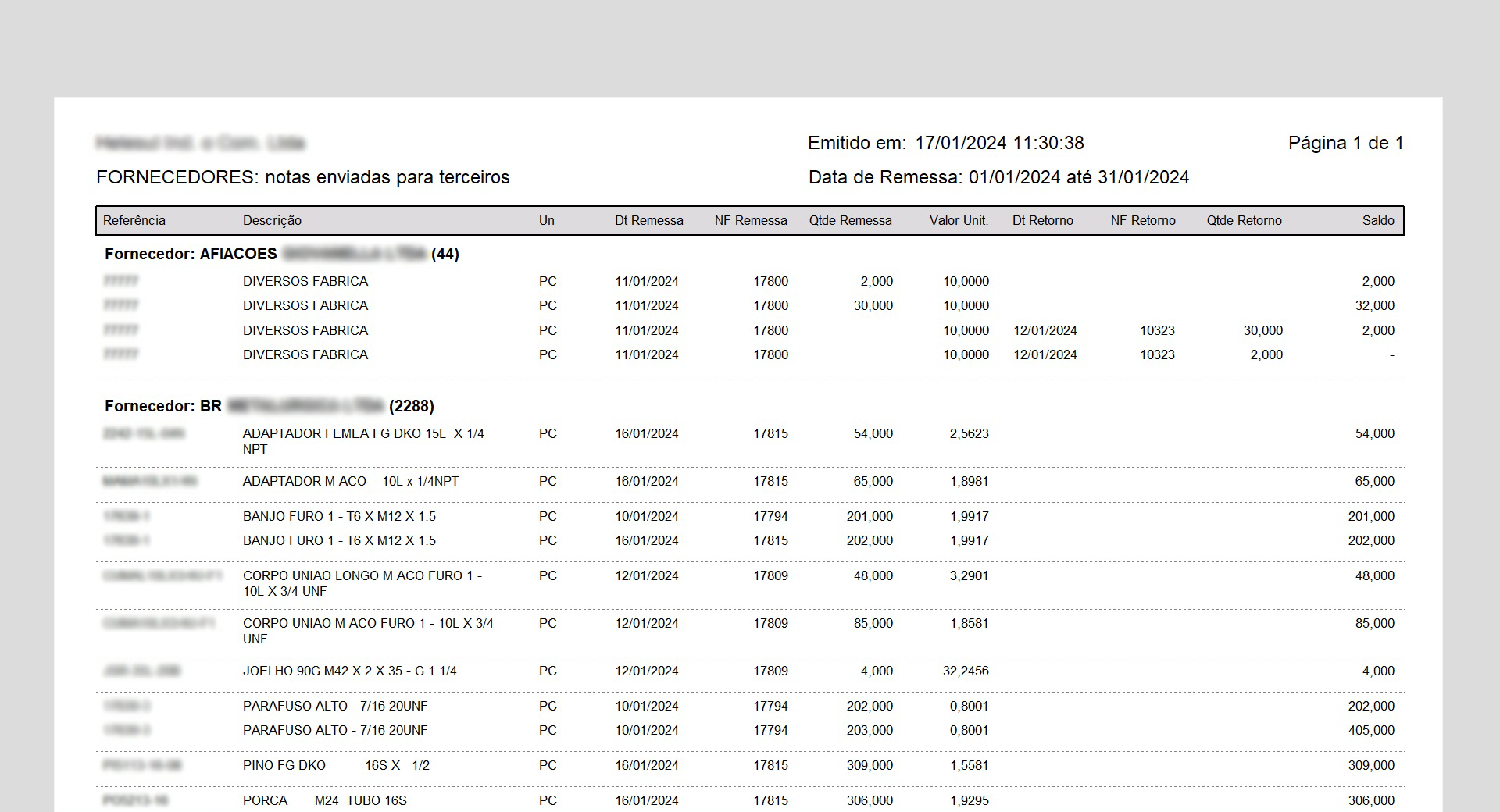Click quantity 85,000 in CORPO UNIAO M row
Screen dimensions: 1500x812
(x=873, y=623)
